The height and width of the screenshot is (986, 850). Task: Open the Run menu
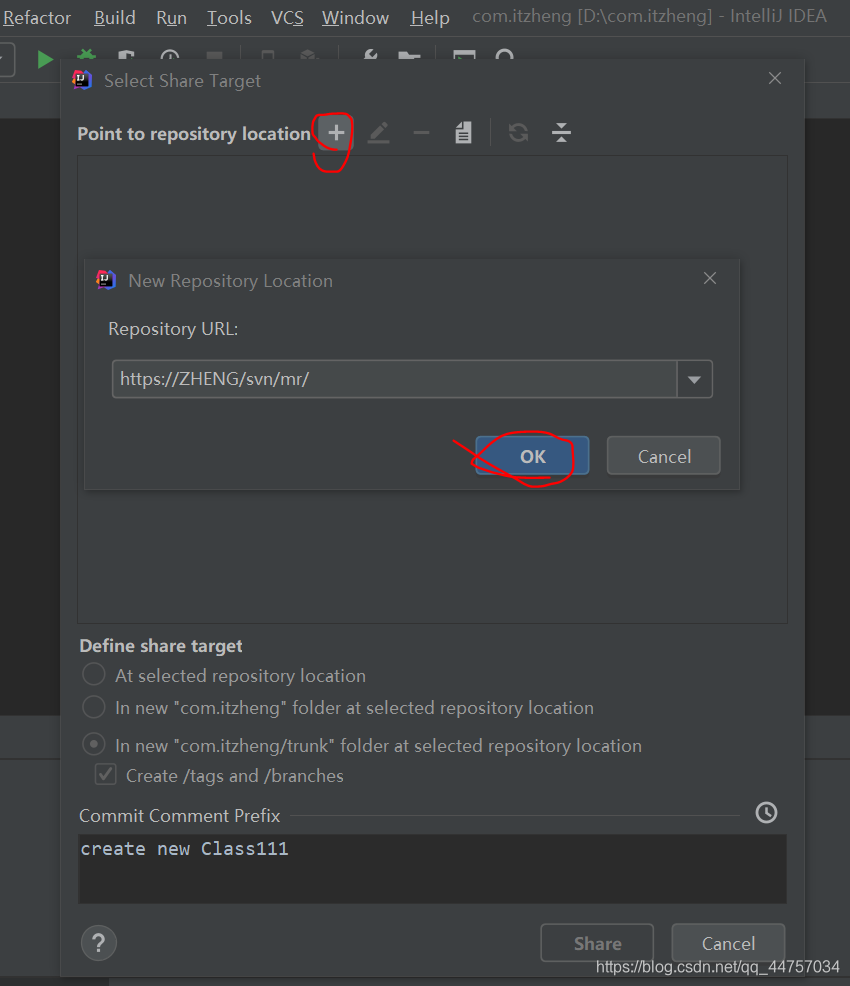tap(171, 18)
